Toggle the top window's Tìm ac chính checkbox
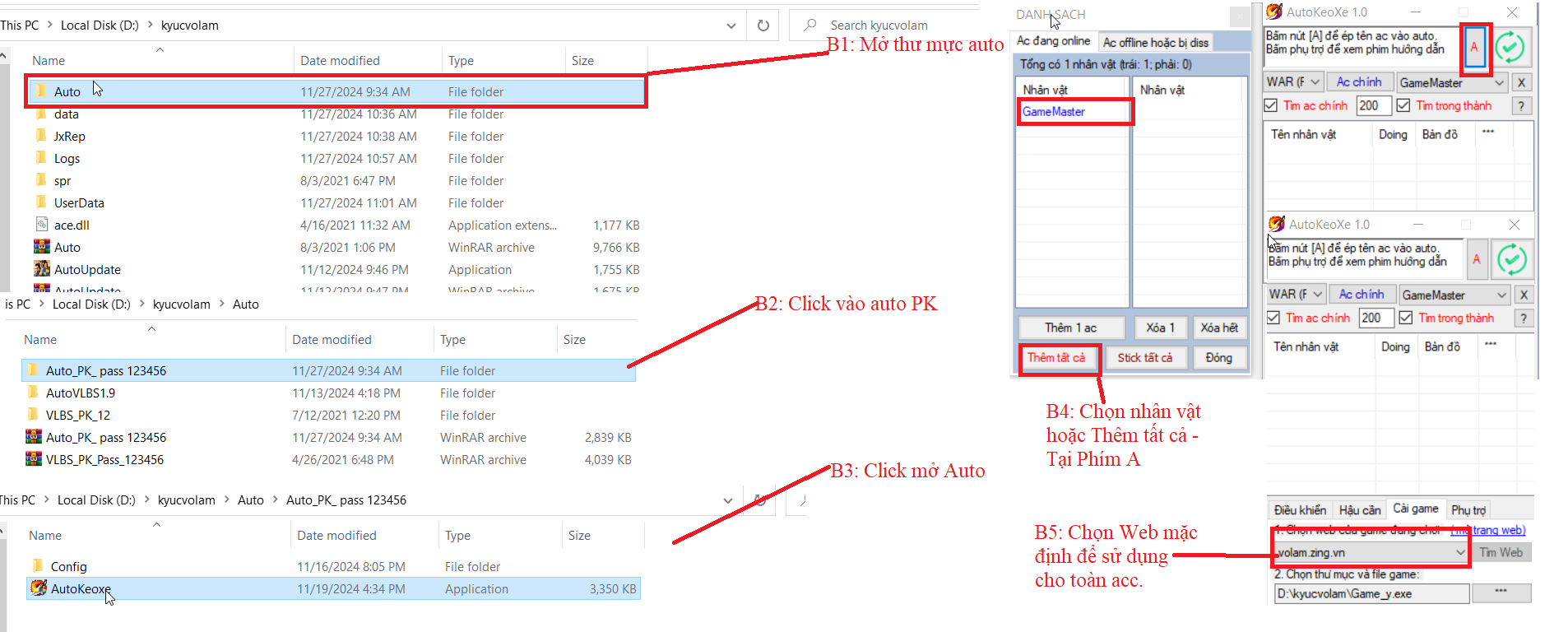This screenshot has height=632, width=1568. 1271,106
